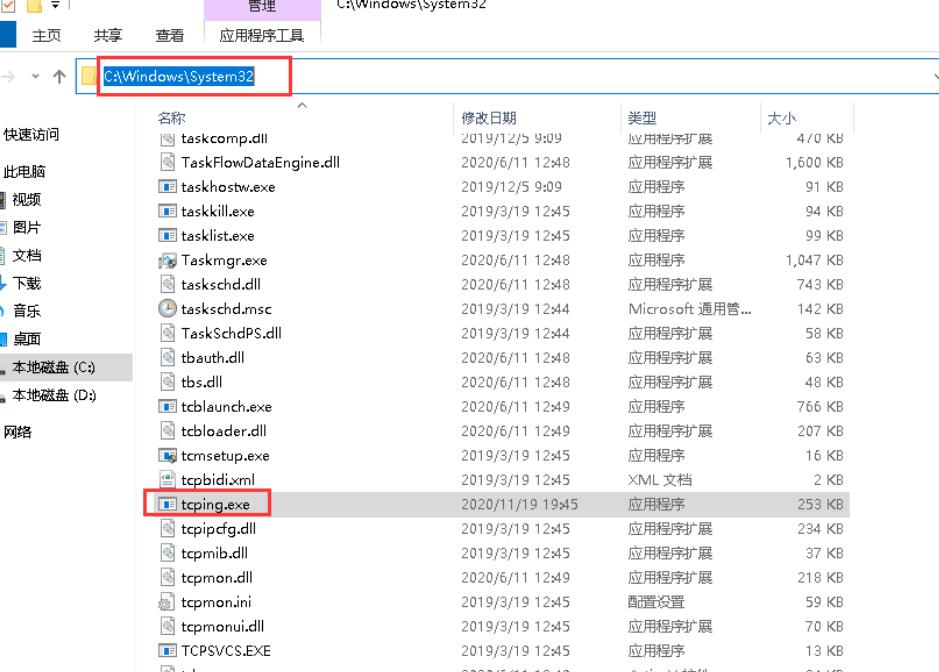Screen dimensions: 939x672
Task: Click the tcpmonui.dll file icon
Action: [x=167, y=626]
